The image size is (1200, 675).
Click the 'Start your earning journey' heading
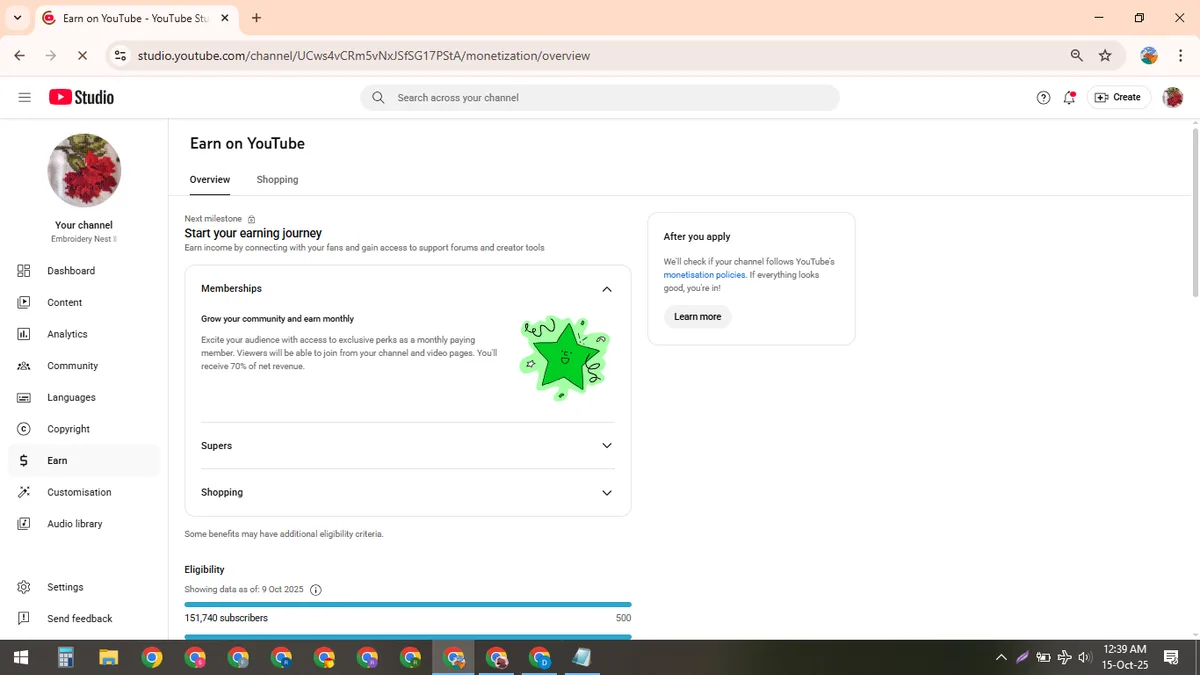pyautogui.click(x=253, y=233)
